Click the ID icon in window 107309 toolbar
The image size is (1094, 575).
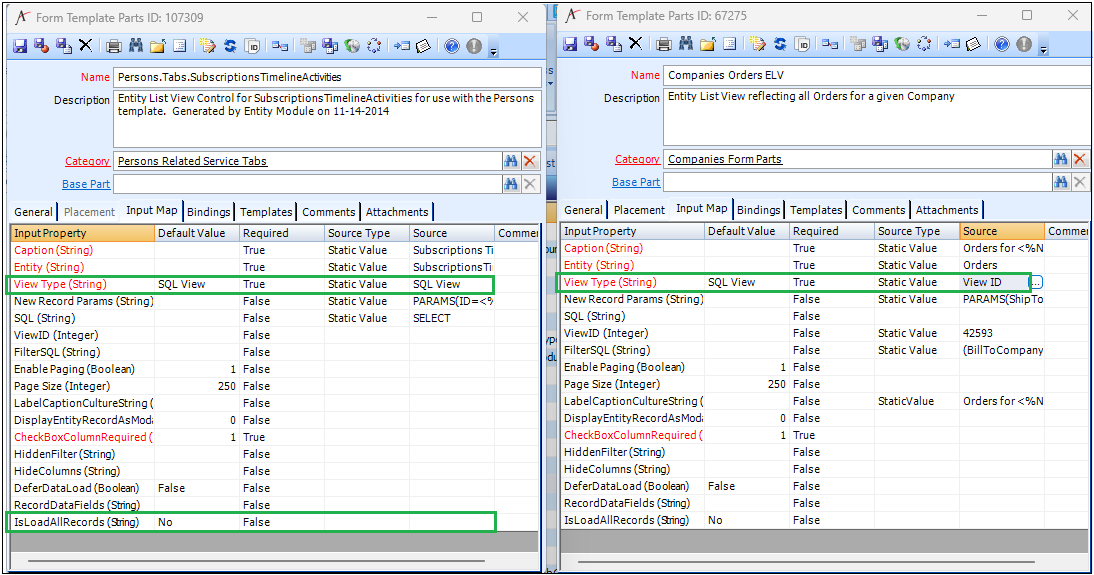click(x=253, y=47)
